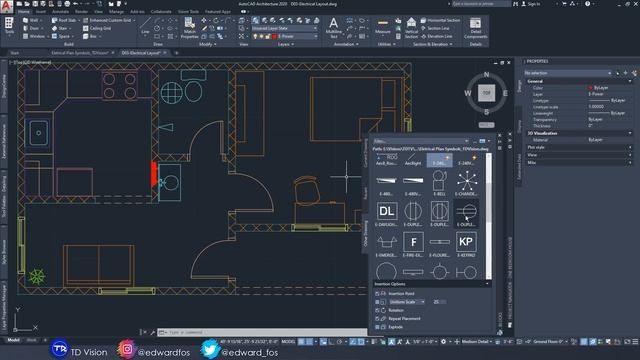The image size is (640, 360).
Task: Click the Layer Properties icon in Layers panel
Action: (x=255, y=20)
